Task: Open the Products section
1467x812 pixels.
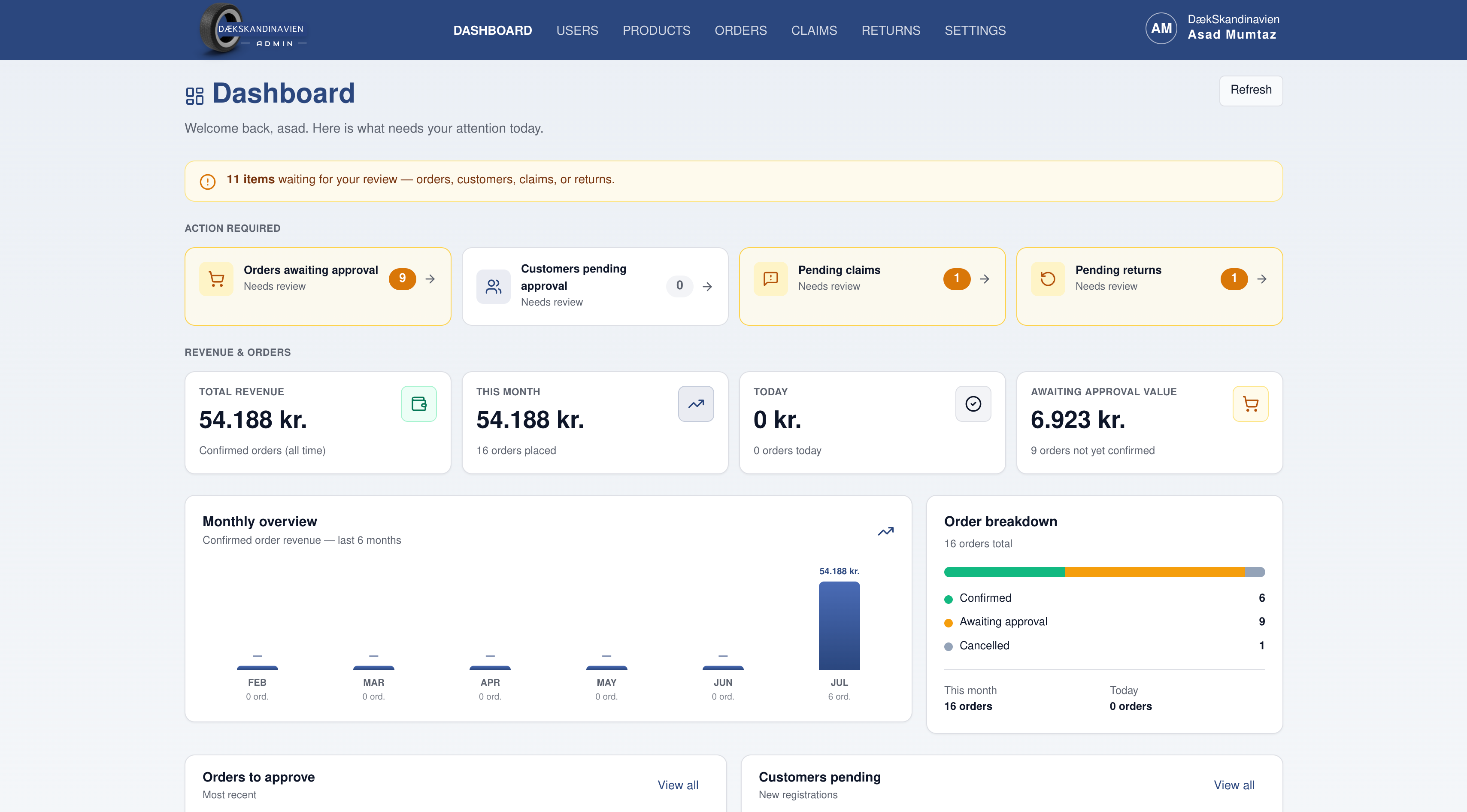Action: pos(656,30)
